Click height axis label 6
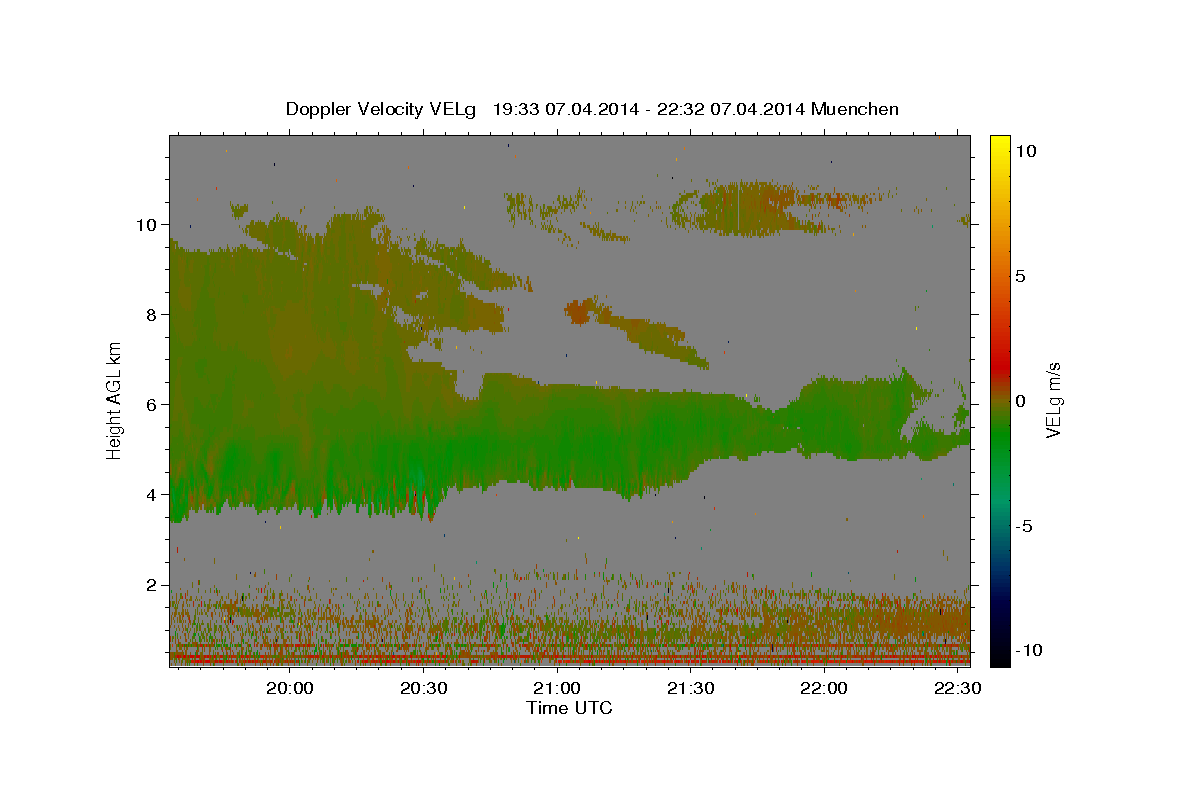Screen dimensions: 1200x800 151,405
